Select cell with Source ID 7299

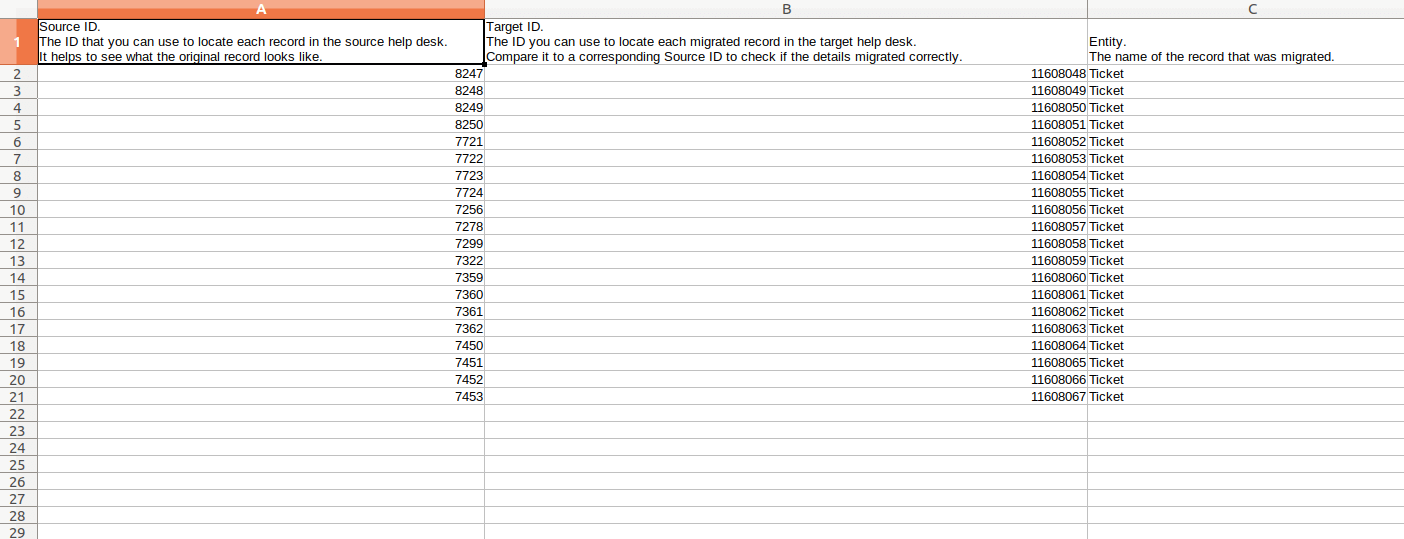pos(261,244)
